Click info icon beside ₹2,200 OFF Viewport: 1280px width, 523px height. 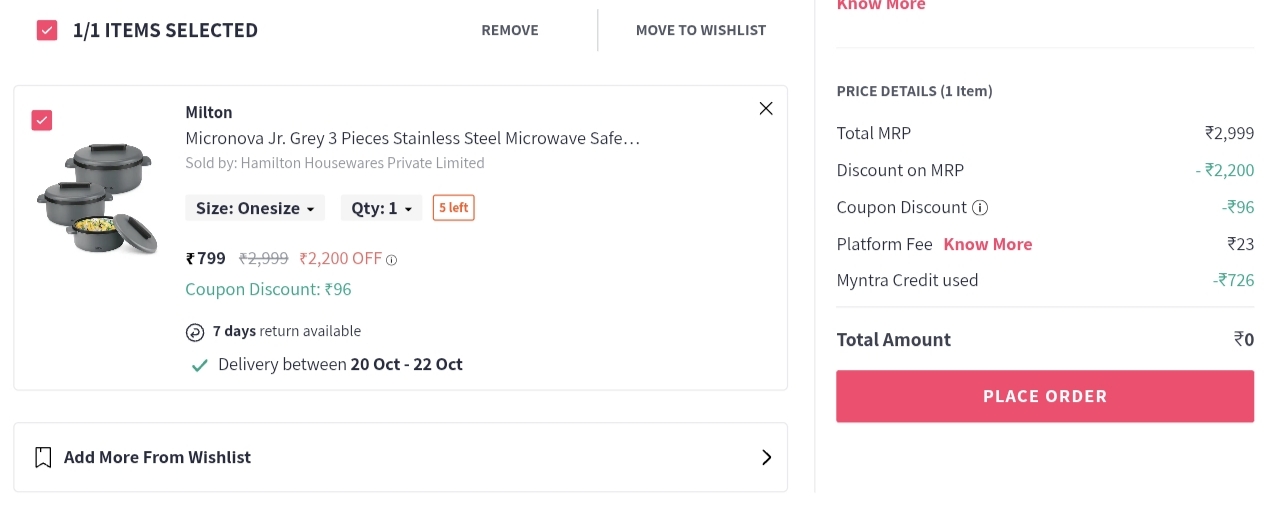392,260
